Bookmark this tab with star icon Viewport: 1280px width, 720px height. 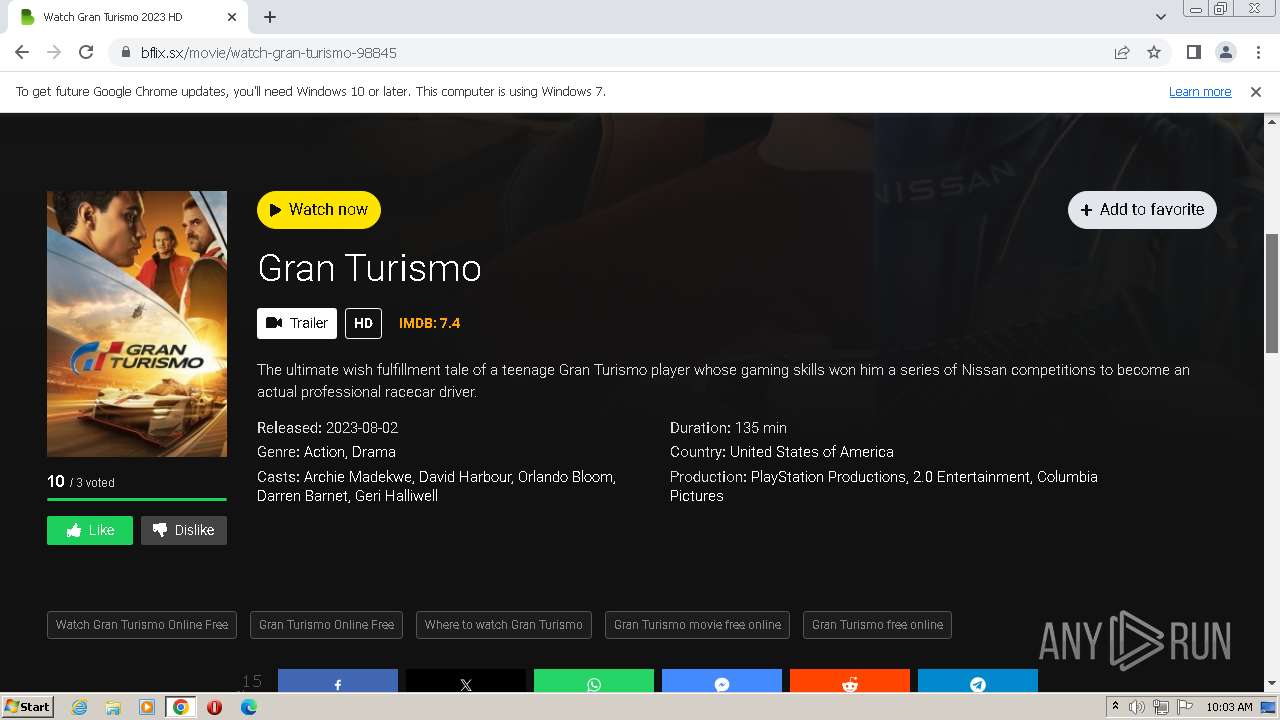[1154, 52]
